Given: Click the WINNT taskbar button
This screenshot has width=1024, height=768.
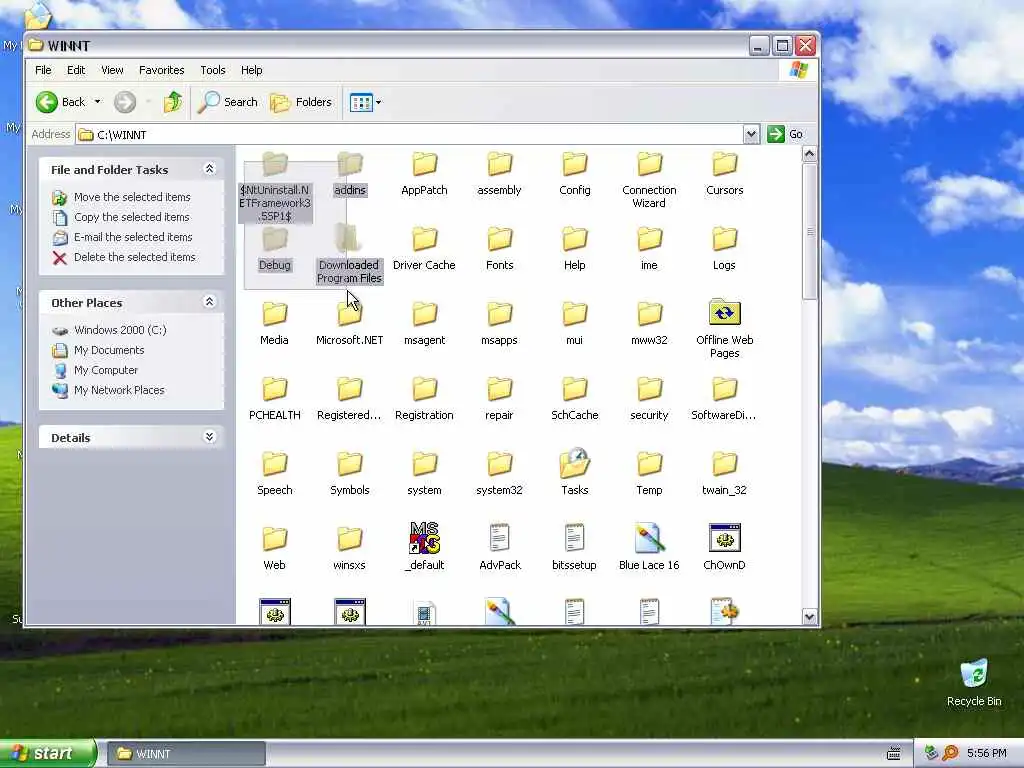Looking at the screenshot, I should (186, 754).
